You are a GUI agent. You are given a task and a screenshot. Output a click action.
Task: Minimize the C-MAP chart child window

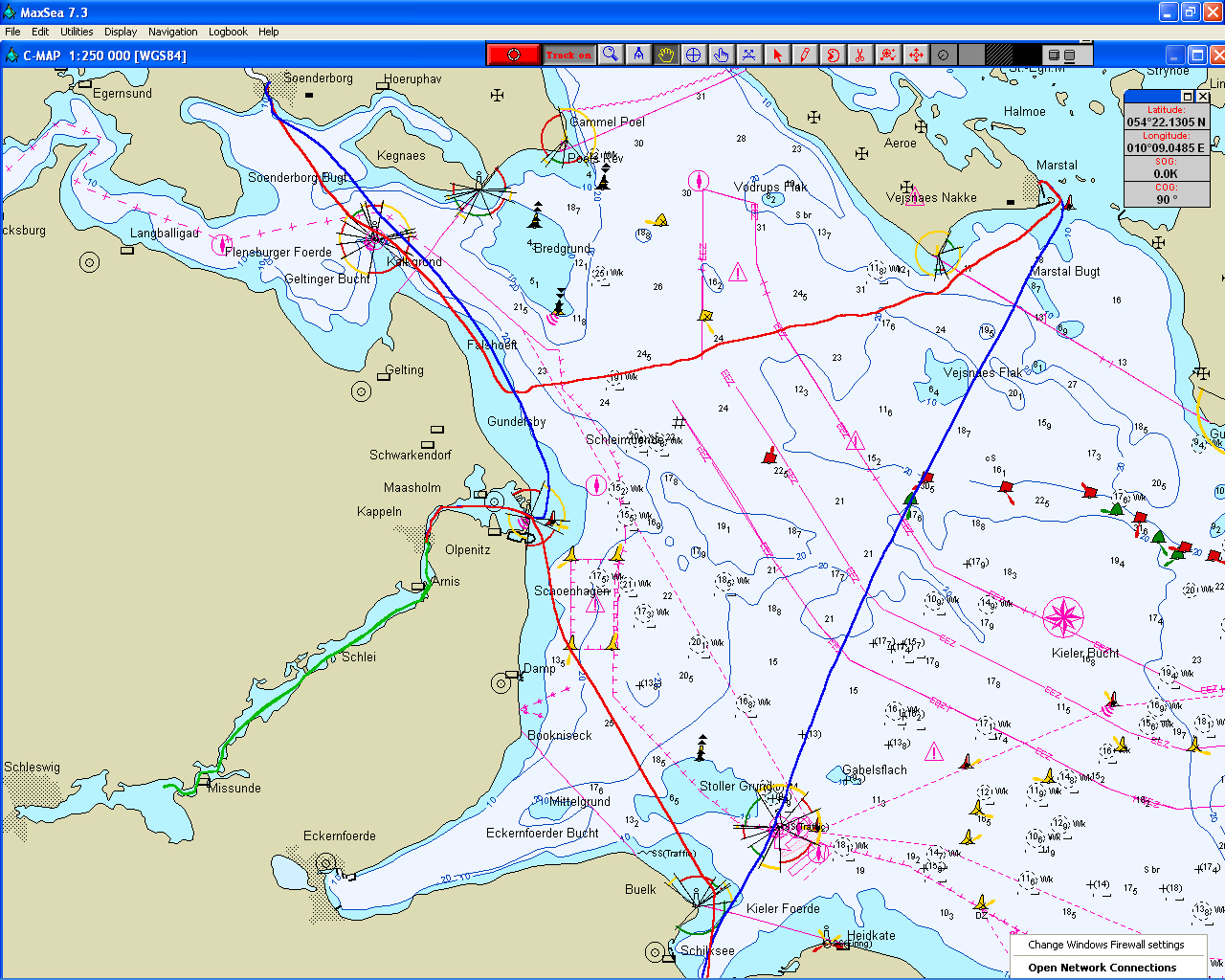pos(1175,55)
